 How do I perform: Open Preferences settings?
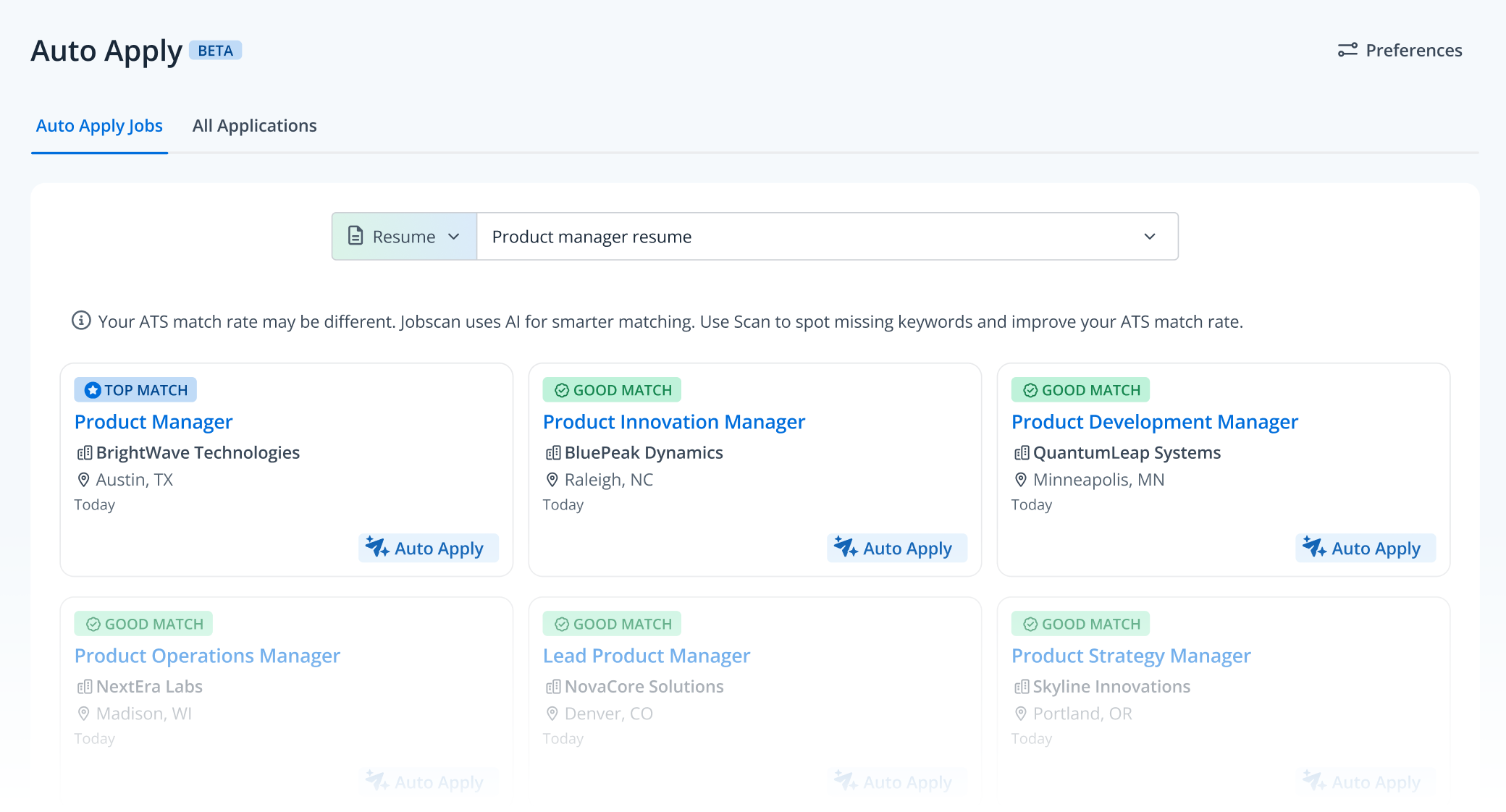pos(1400,50)
